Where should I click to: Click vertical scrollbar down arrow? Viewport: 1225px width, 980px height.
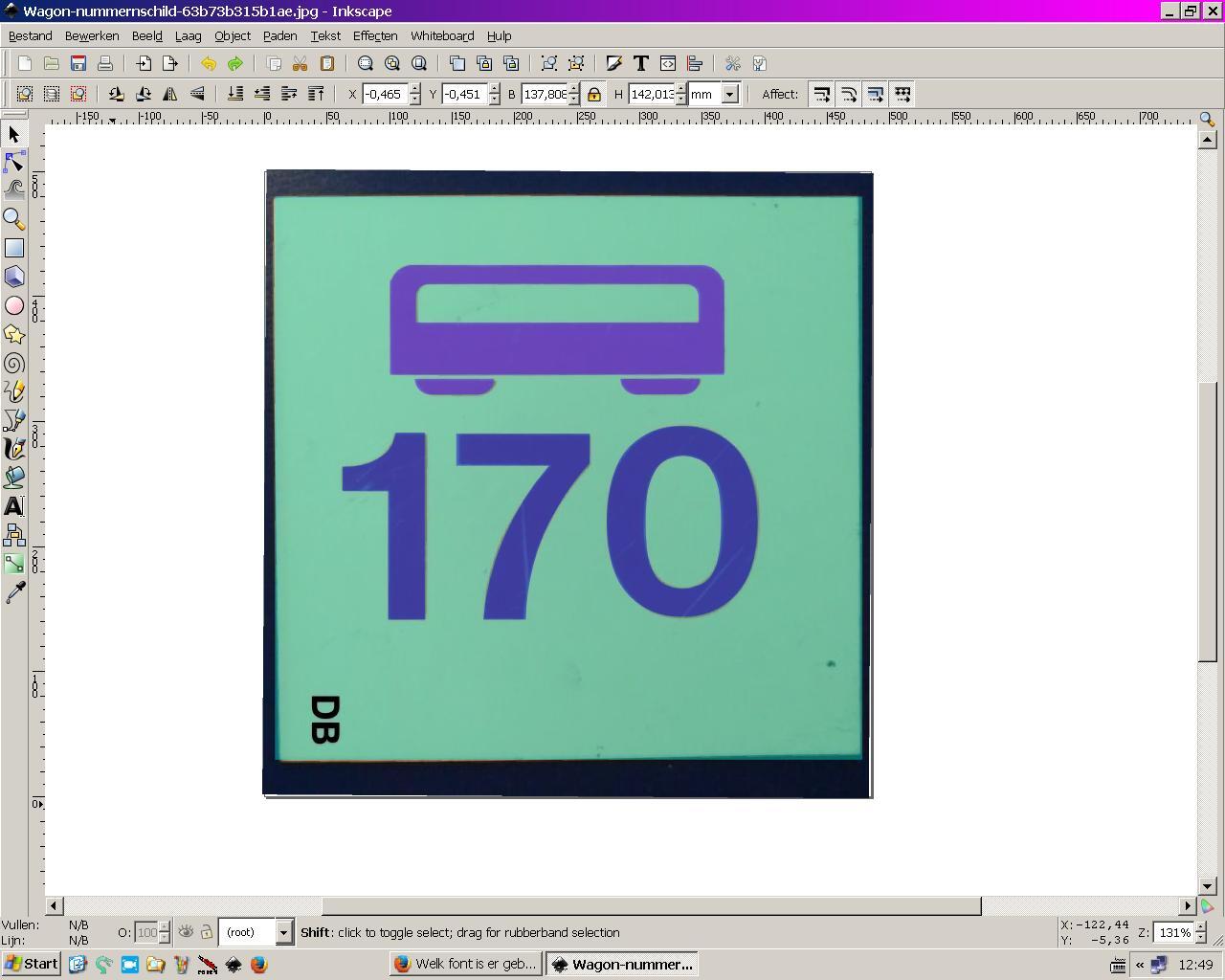coord(1207,887)
